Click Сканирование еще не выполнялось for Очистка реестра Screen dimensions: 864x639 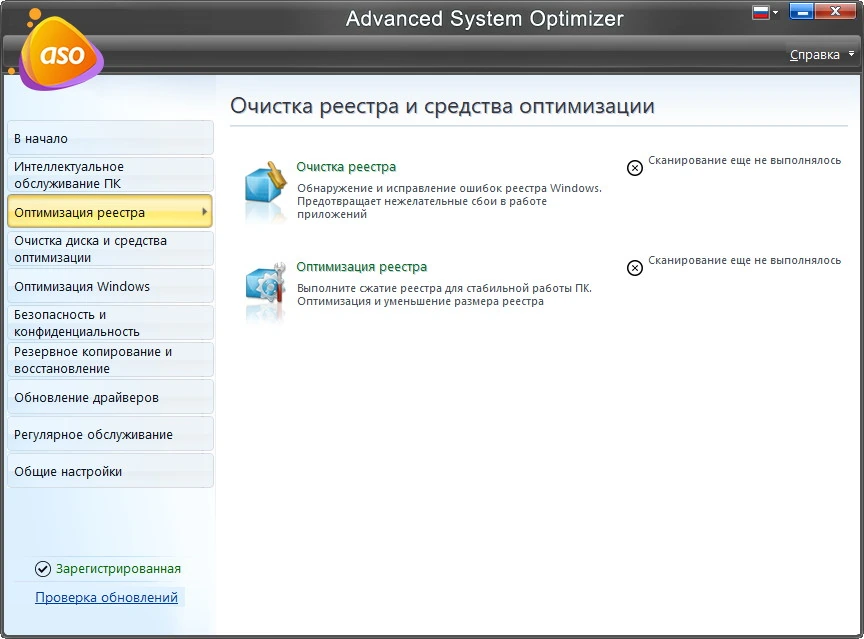pos(744,160)
